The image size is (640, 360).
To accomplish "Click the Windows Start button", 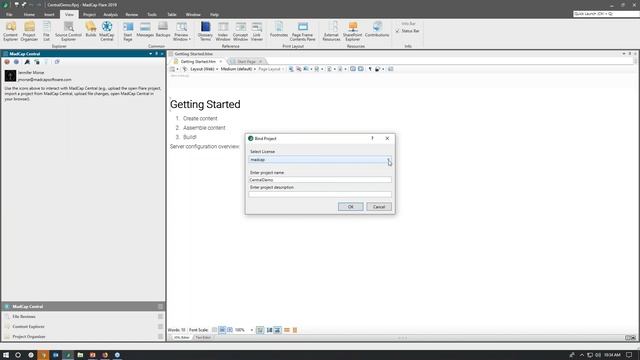I will pos(6,355).
